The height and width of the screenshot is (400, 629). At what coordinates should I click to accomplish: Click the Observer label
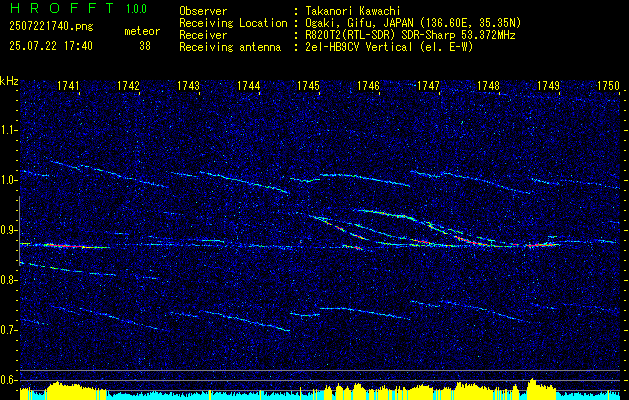(203, 11)
